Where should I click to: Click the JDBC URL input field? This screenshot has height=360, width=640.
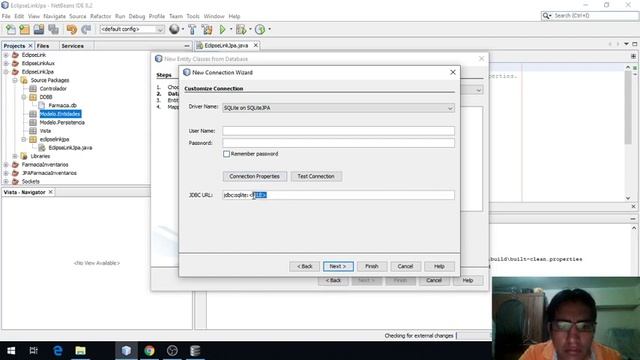[338, 195]
